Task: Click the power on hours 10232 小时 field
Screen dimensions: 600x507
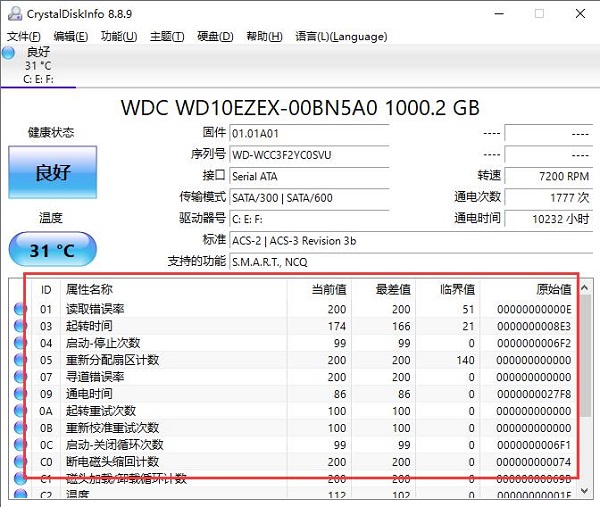Action: [549, 219]
